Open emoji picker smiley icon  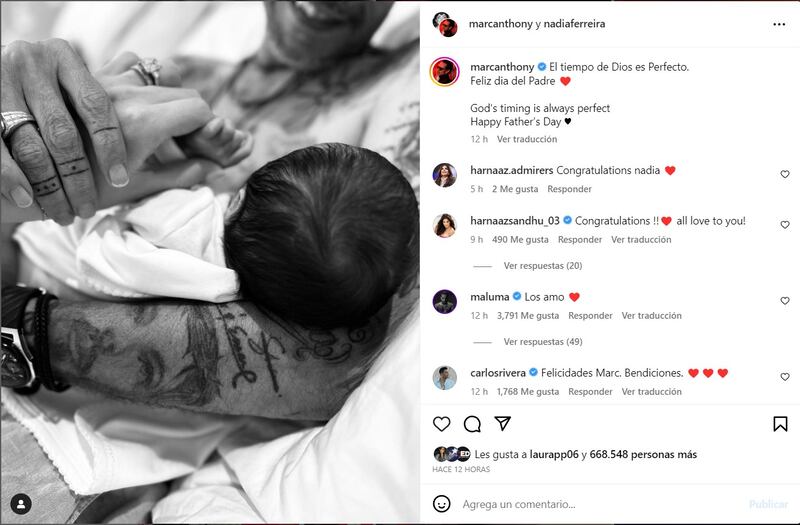coord(441,504)
